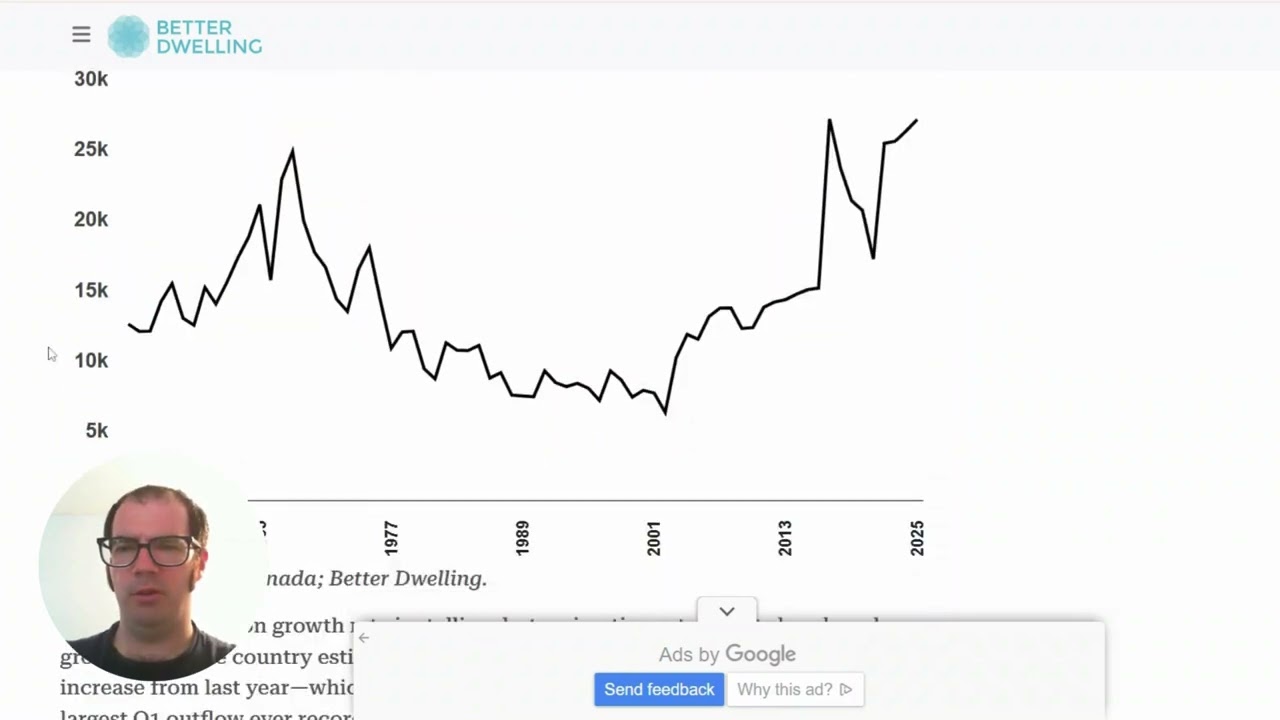The width and height of the screenshot is (1280, 720).
Task: Click the AdChoices triangle icon
Action: [x=846, y=689]
